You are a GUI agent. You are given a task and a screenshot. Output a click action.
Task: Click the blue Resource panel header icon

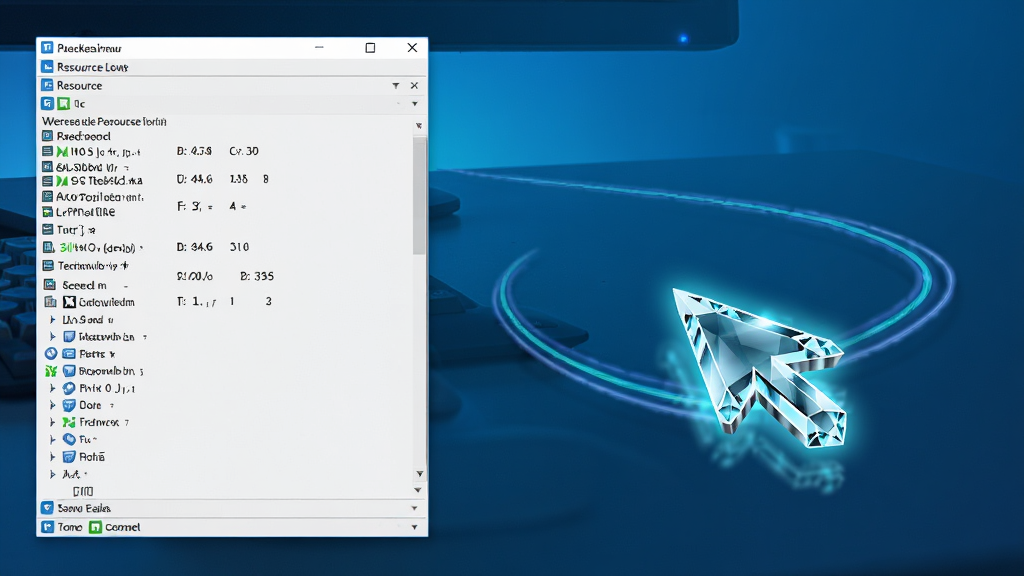47,85
